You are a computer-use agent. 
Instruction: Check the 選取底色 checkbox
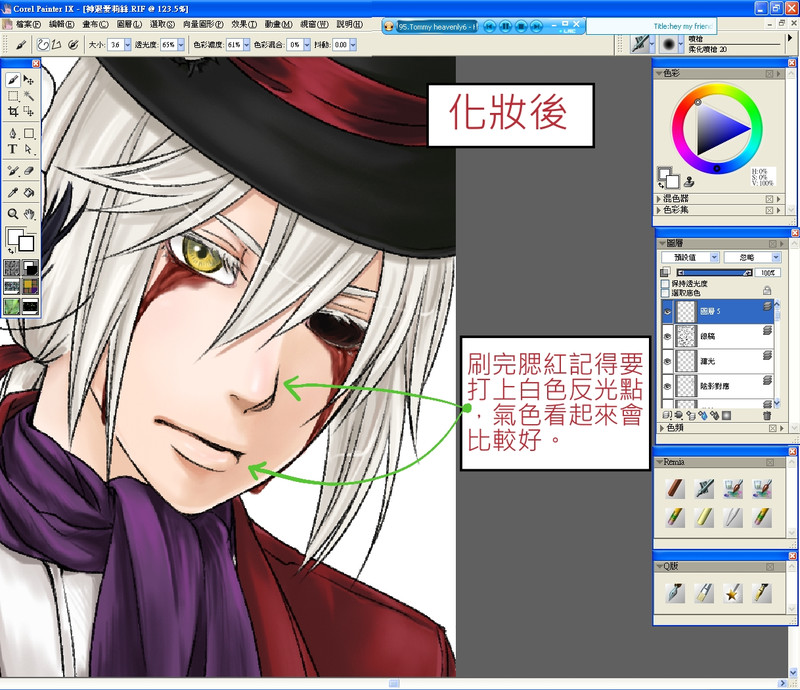[665, 293]
